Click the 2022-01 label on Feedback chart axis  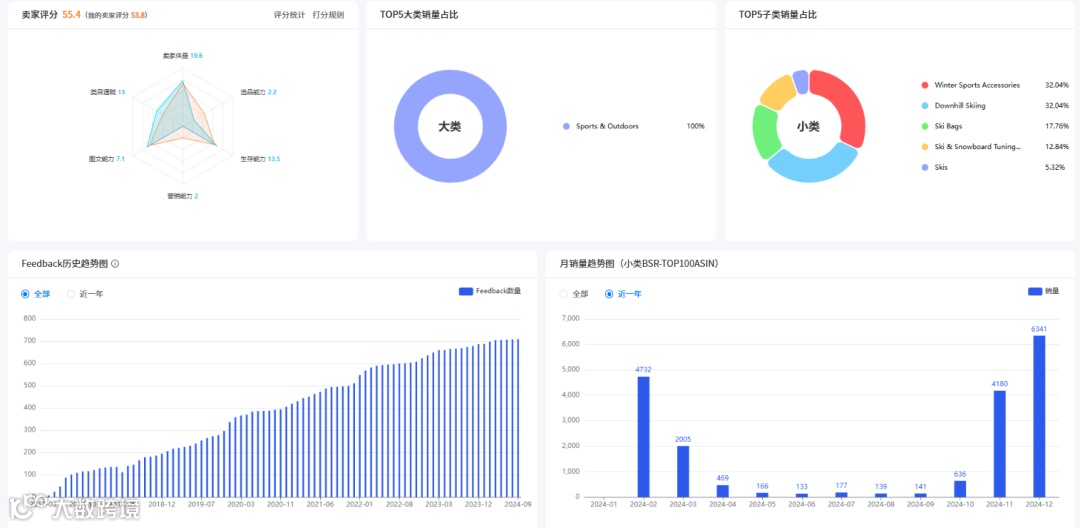click(359, 505)
